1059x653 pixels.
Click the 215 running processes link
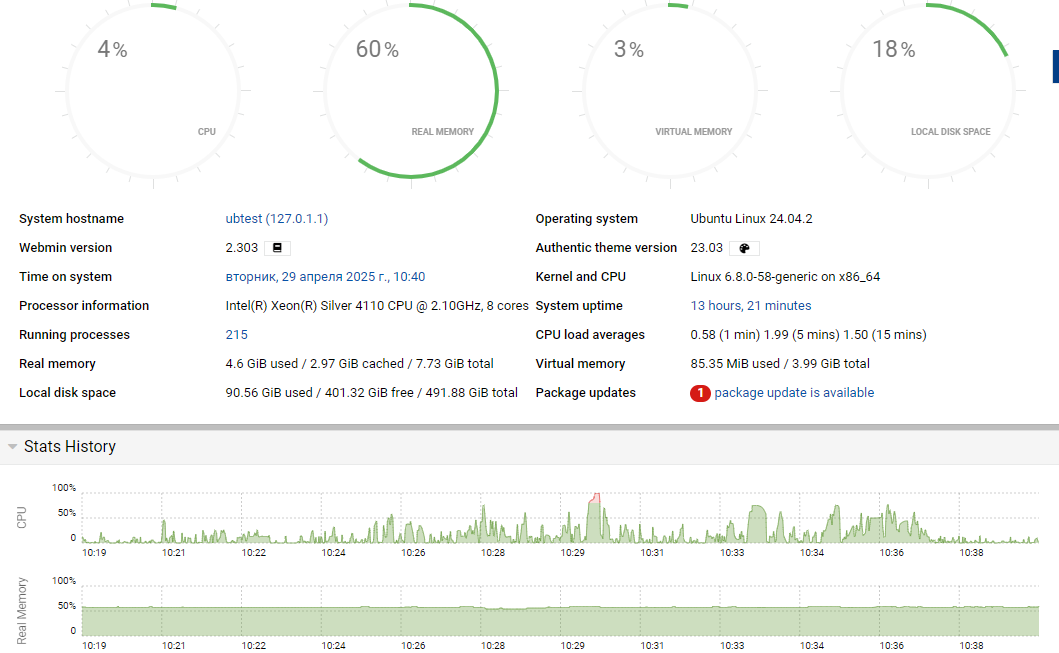(x=236, y=335)
